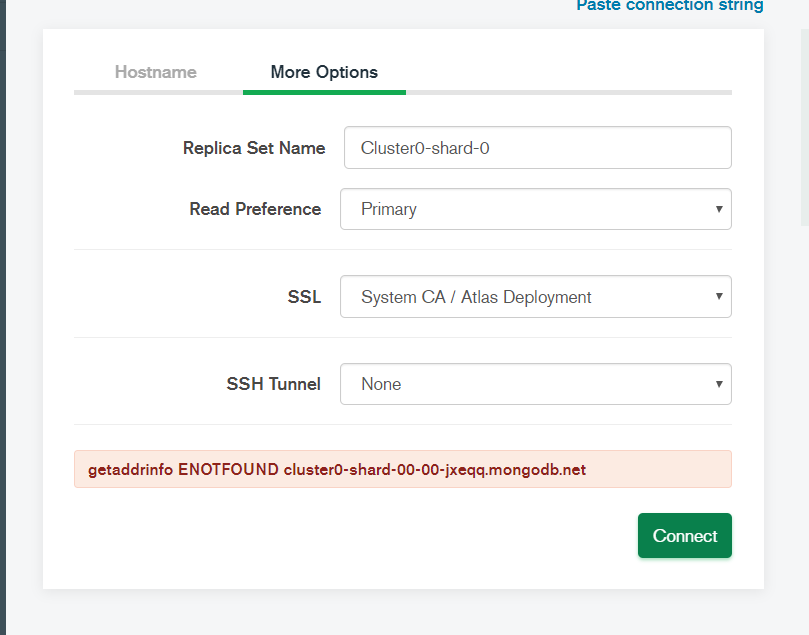The width and height of the screenshot is (809, 635).
Task: Click the Paste connection string link
Action: click(x=669, y=6)
